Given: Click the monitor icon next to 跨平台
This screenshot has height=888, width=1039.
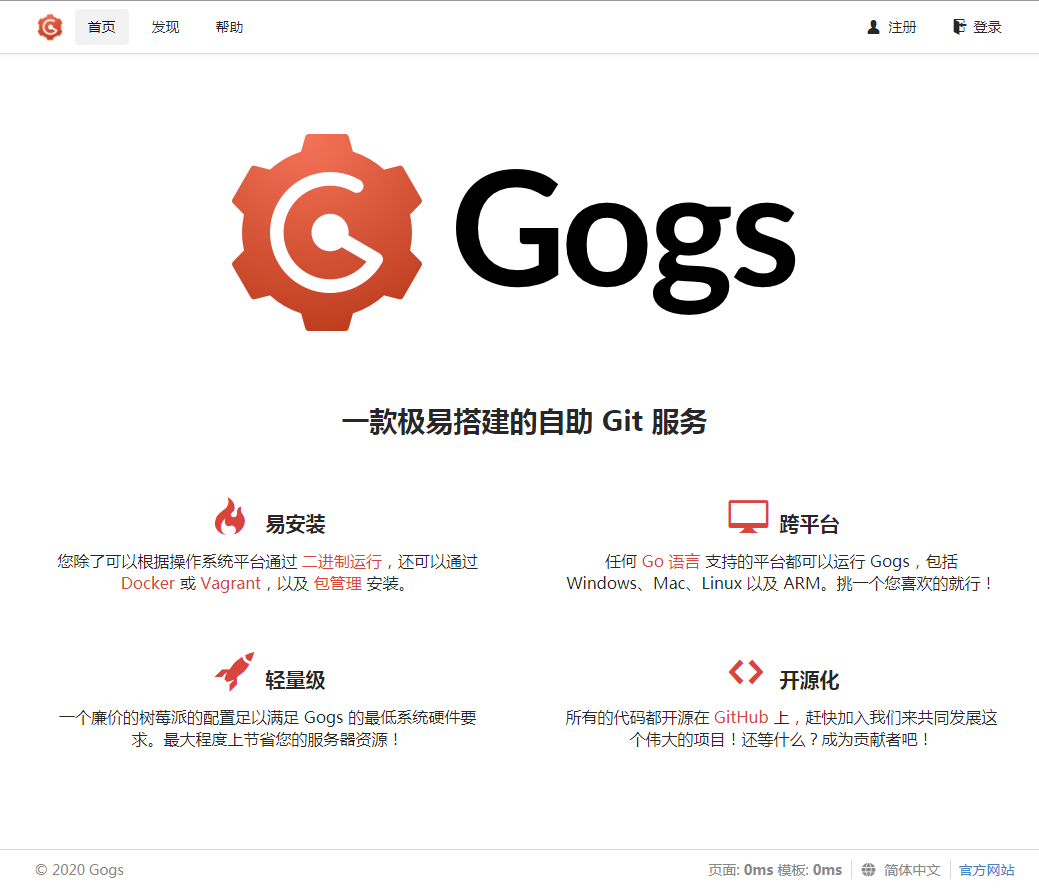Looking at the screenshot, I should 748,516.
